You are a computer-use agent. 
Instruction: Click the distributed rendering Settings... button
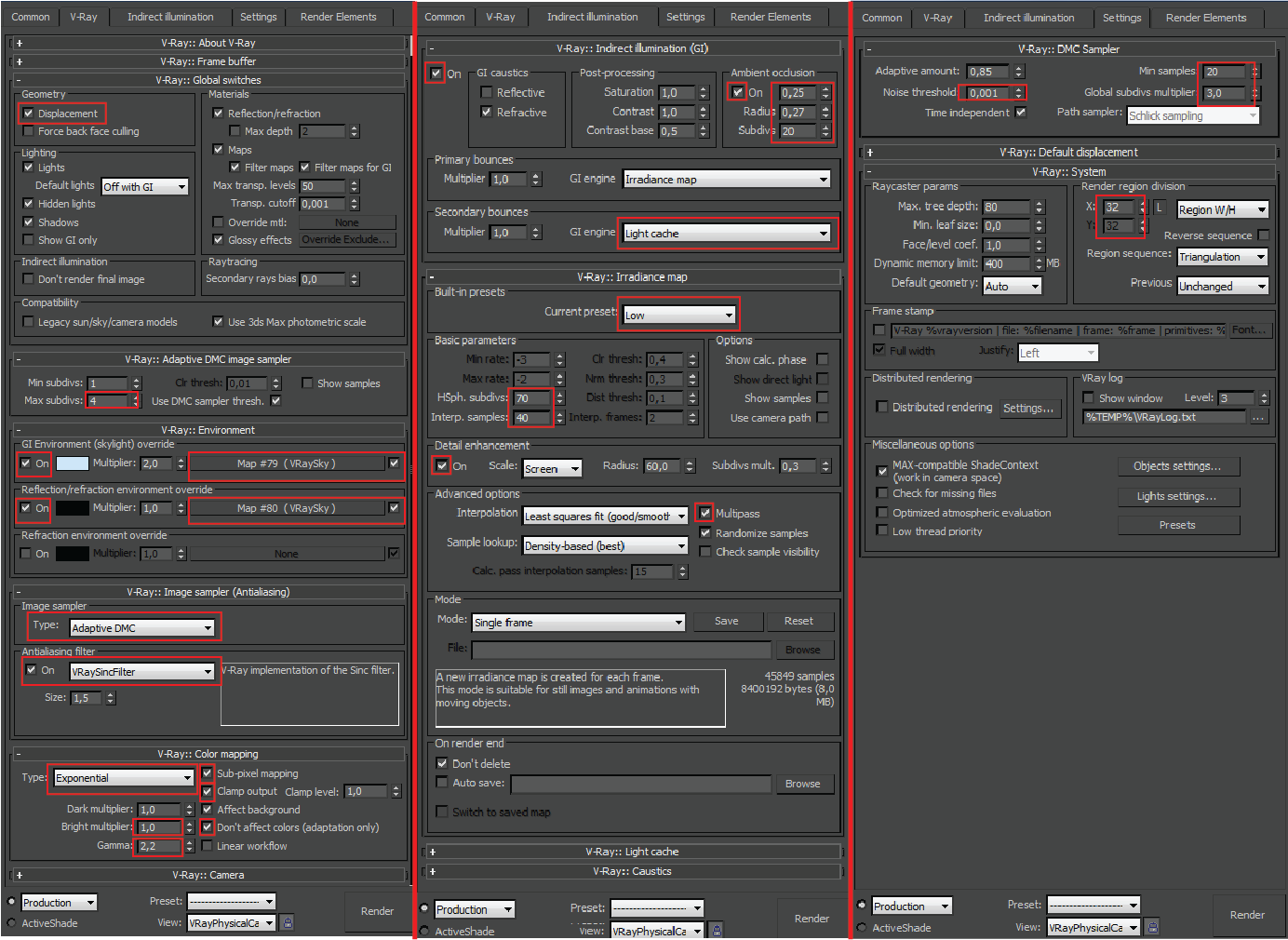click(1028, 408)
